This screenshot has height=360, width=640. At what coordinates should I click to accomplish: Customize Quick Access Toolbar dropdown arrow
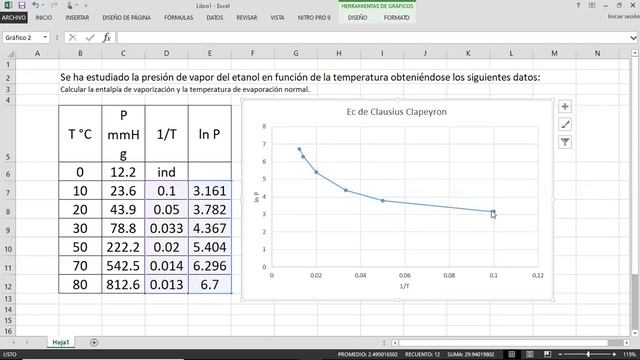[86, 6]
